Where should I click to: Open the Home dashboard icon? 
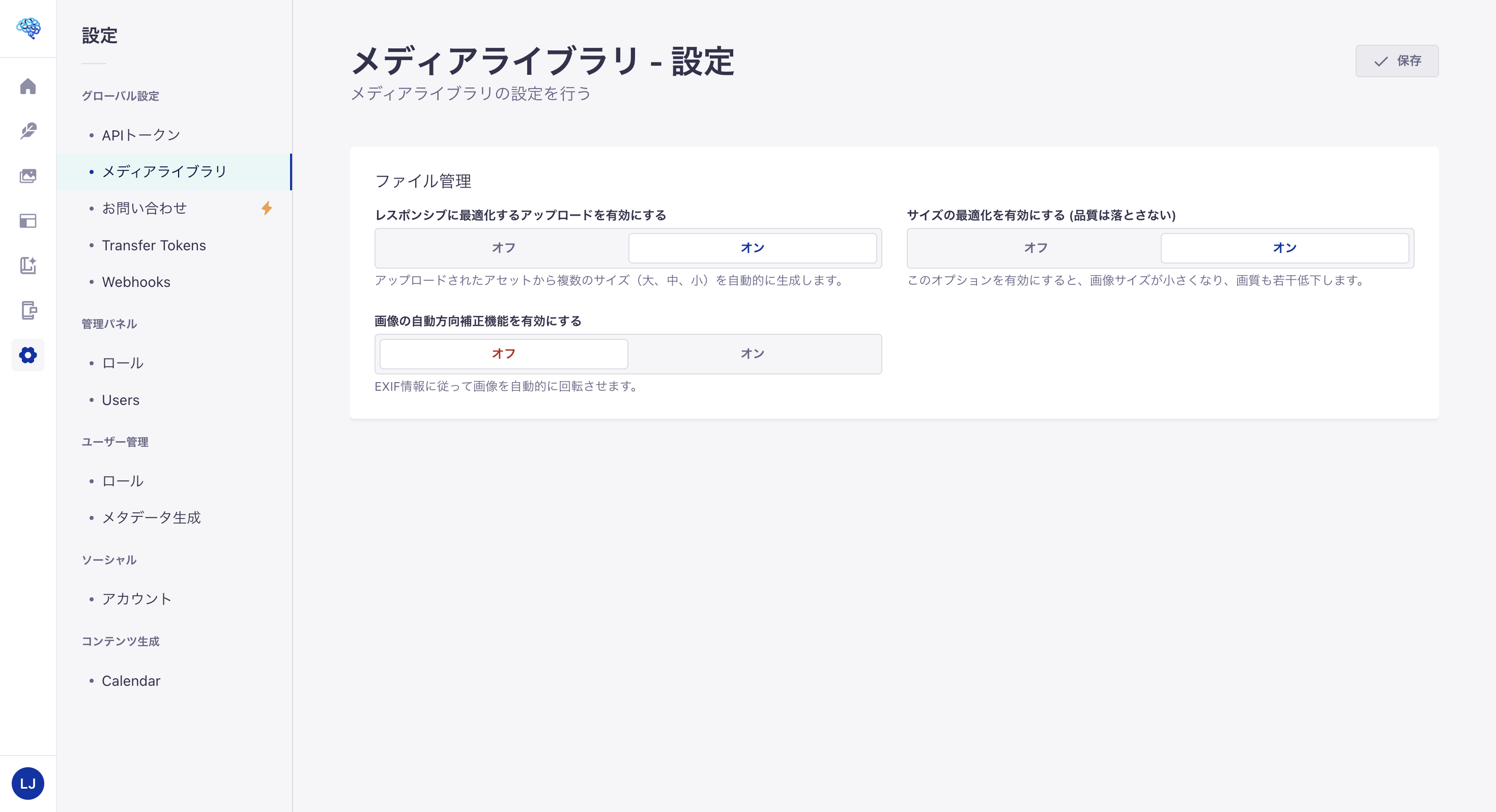click(x=28, y=86)
